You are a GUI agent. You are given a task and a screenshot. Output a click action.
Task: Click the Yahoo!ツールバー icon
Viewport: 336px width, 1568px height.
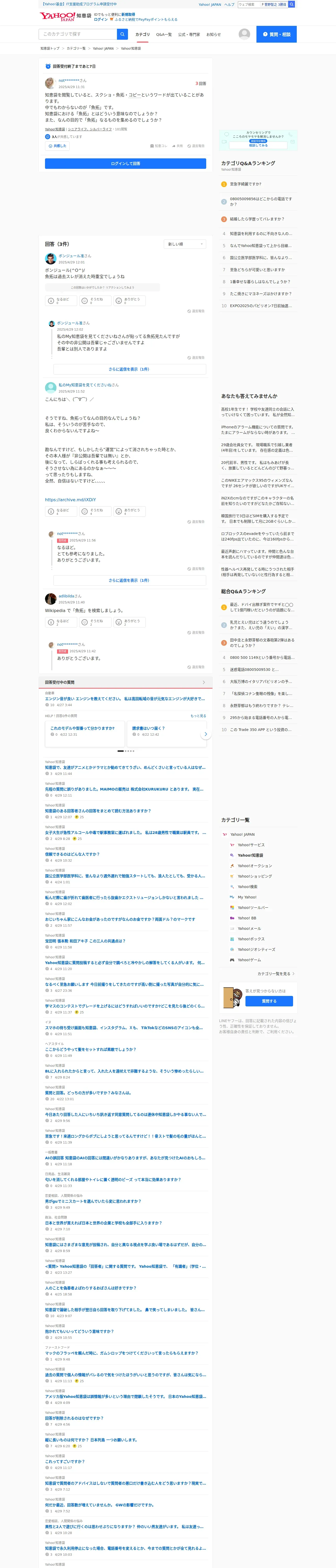click(x=232, y=908)
